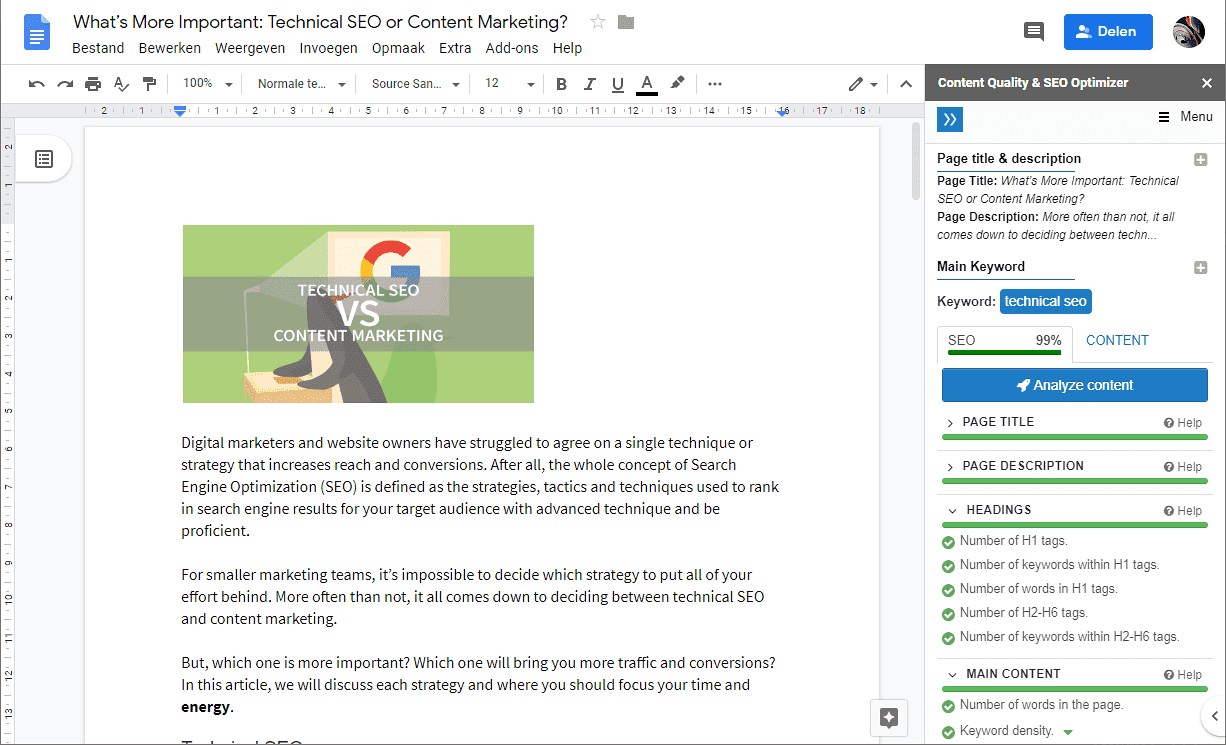Expand the PAGE TITLE section
1226x745 pixels.
point(998,422)
